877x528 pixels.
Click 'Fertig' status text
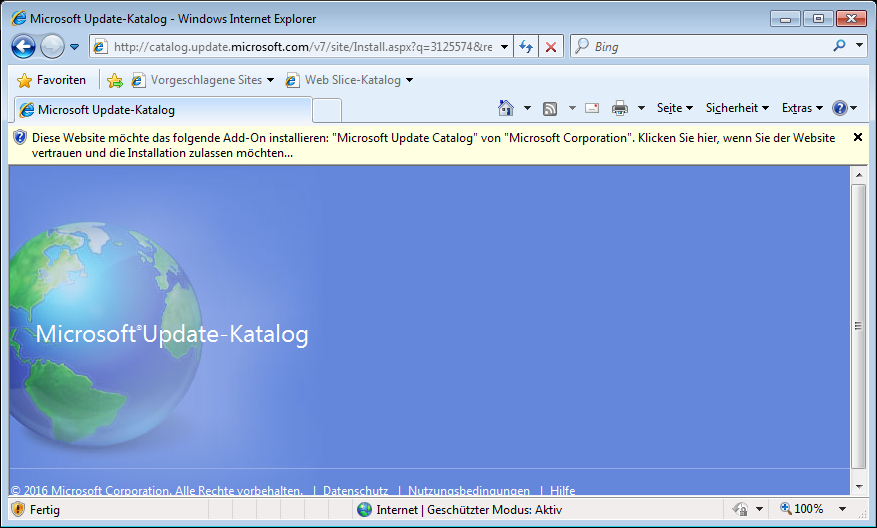(x=45, y=510)
